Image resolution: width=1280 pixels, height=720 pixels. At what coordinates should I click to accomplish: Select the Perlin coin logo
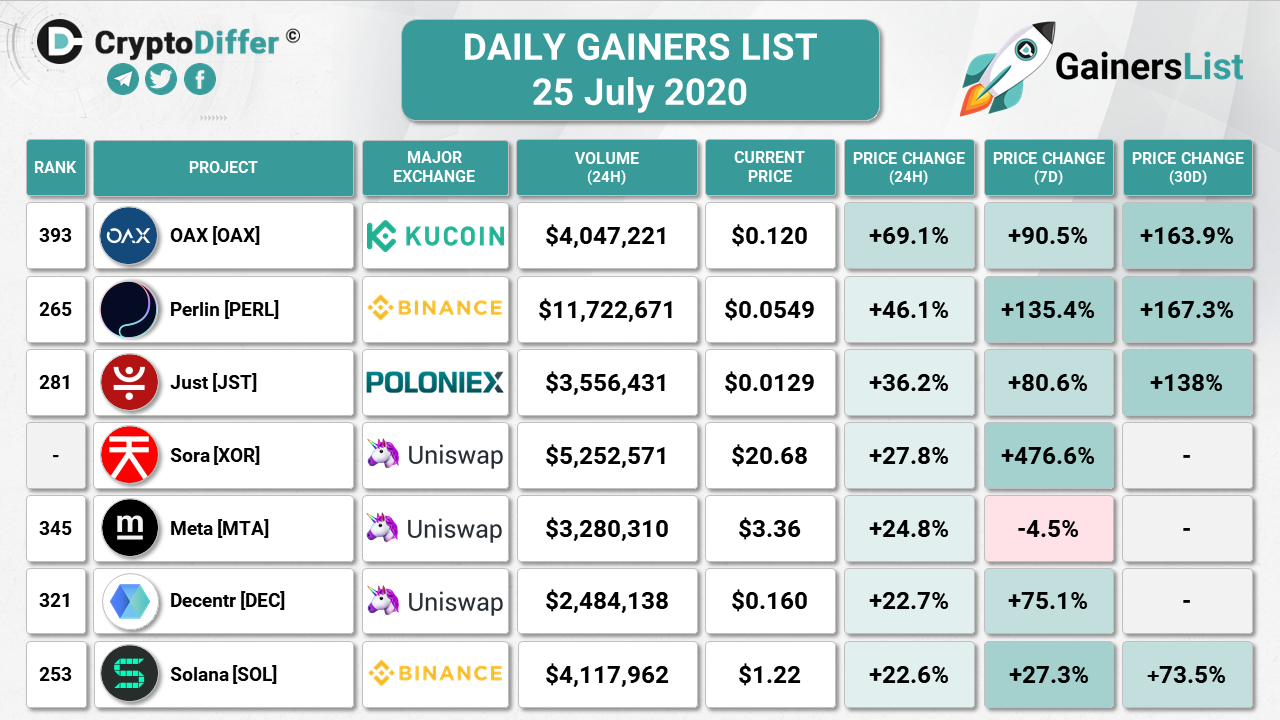pyautogui.click(x=129, y=309)
